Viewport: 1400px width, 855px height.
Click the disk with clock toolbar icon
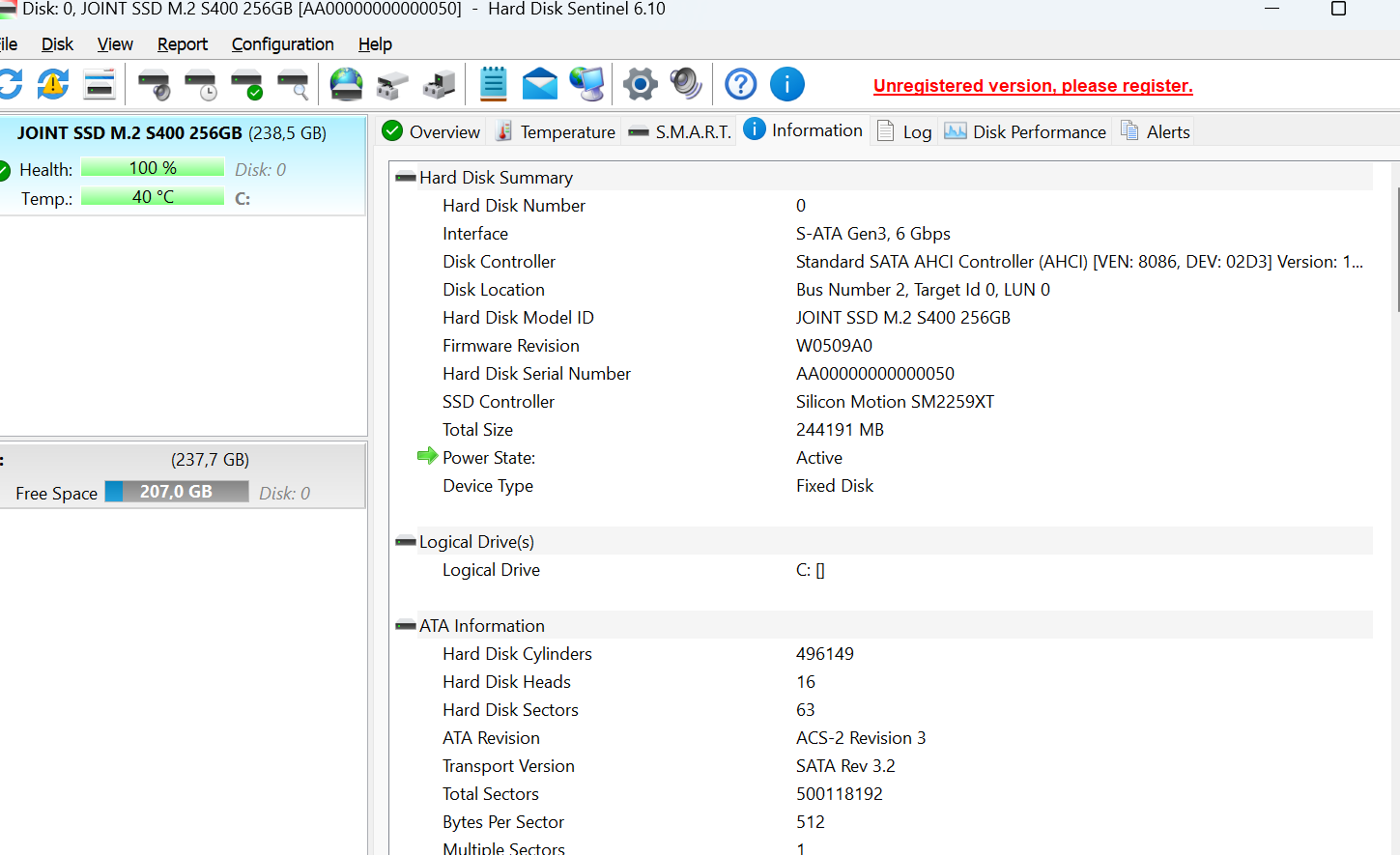[201, 85]
